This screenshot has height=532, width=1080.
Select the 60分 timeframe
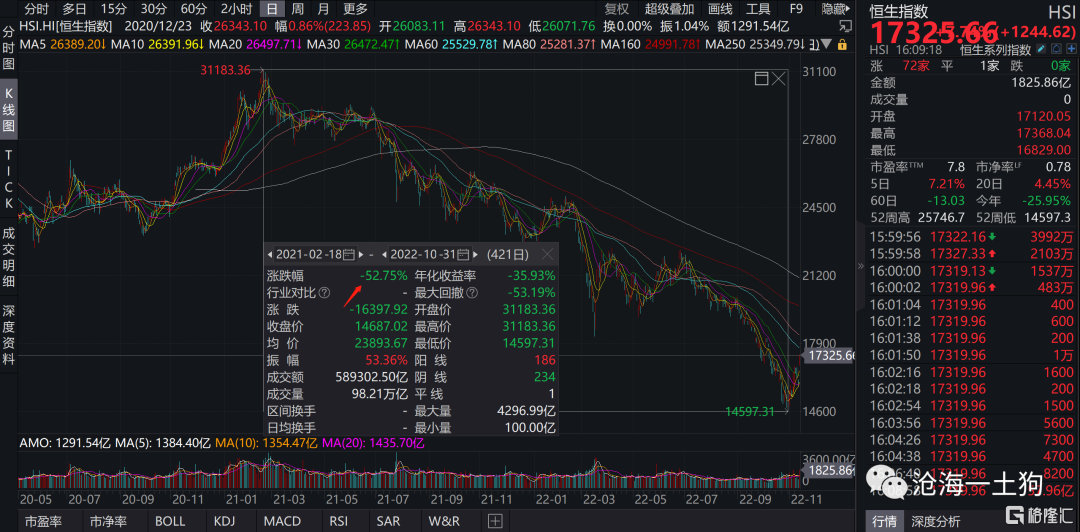coord(194,9)
